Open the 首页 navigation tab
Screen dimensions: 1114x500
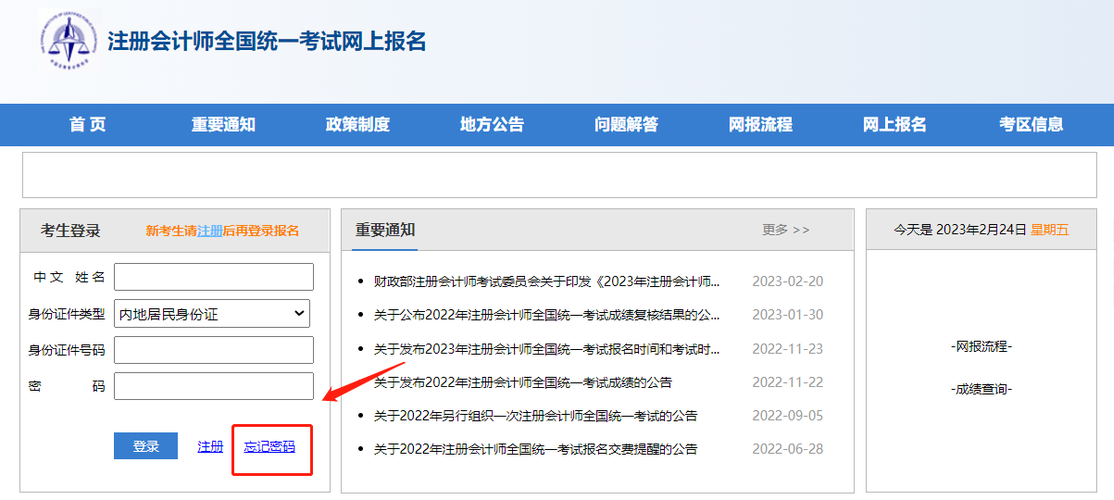87,125
